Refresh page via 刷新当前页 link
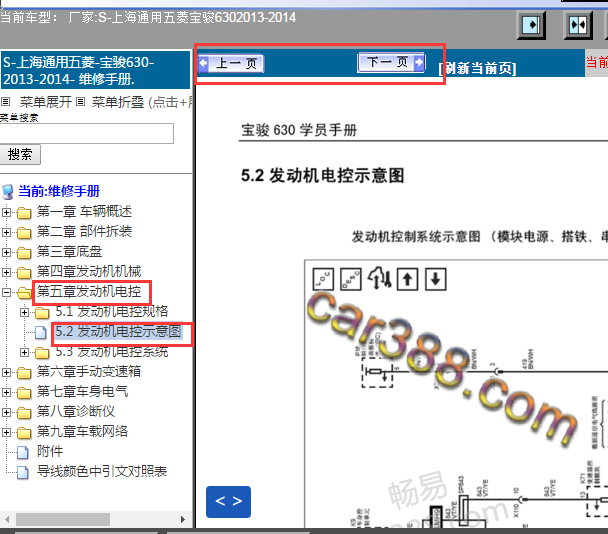Viewport: 608px width, 534px height. [477, 69]
